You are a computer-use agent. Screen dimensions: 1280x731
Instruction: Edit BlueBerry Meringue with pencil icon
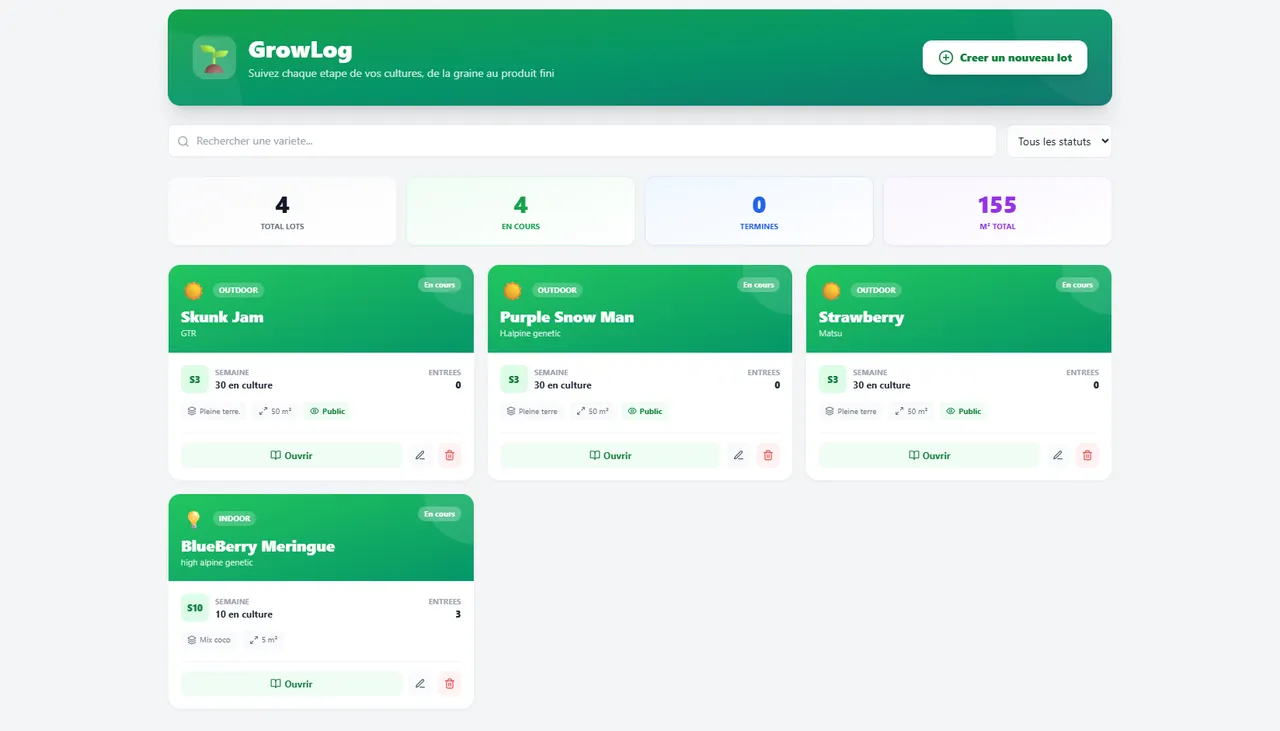pyautogui.click(x=420, y=684)
